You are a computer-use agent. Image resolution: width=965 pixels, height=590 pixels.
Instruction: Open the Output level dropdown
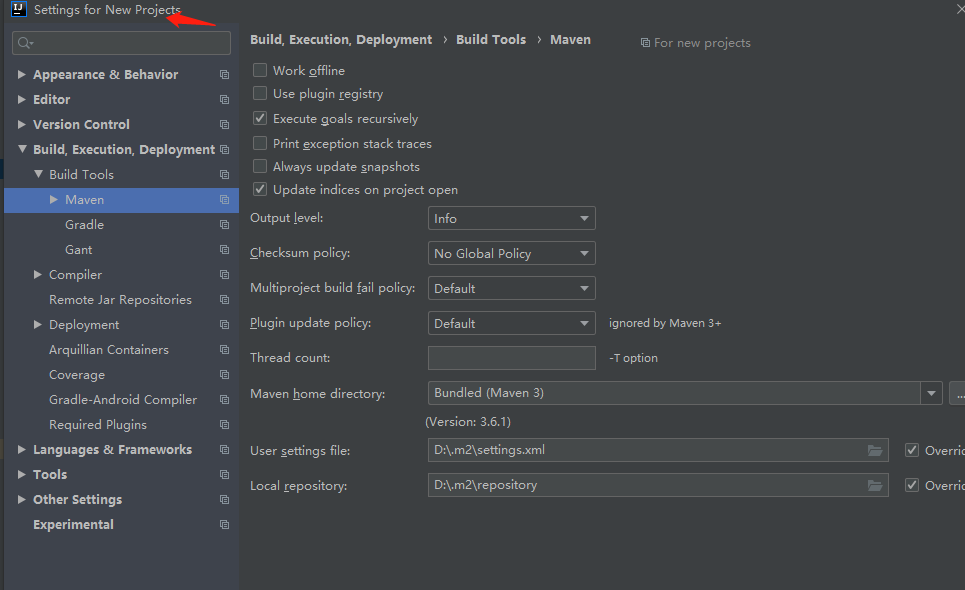[511, 218]
